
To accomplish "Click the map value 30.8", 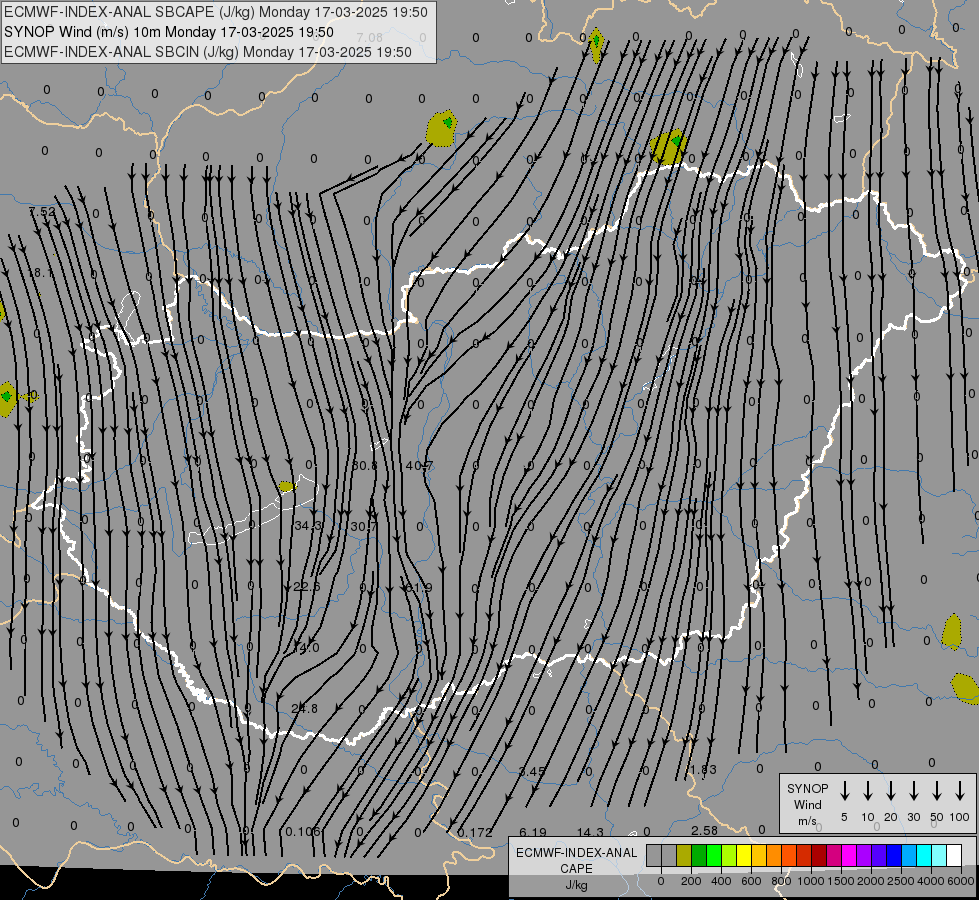I will click(365, 465).
